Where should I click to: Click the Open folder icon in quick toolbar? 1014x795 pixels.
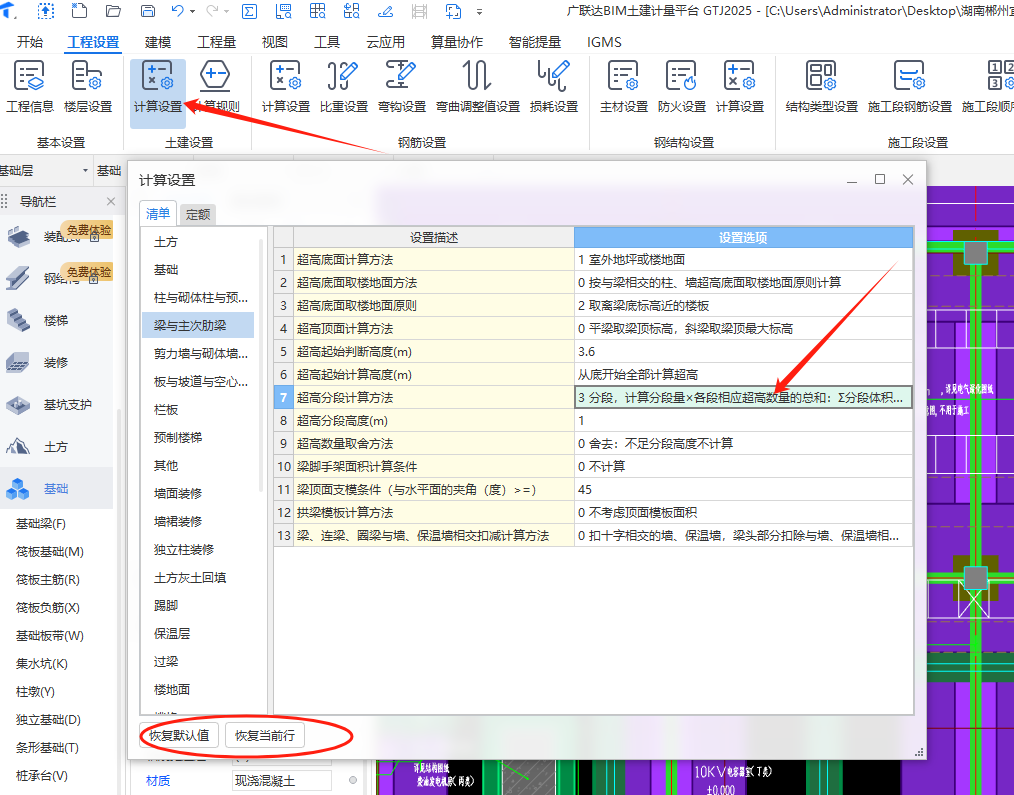tap(113, 10)
